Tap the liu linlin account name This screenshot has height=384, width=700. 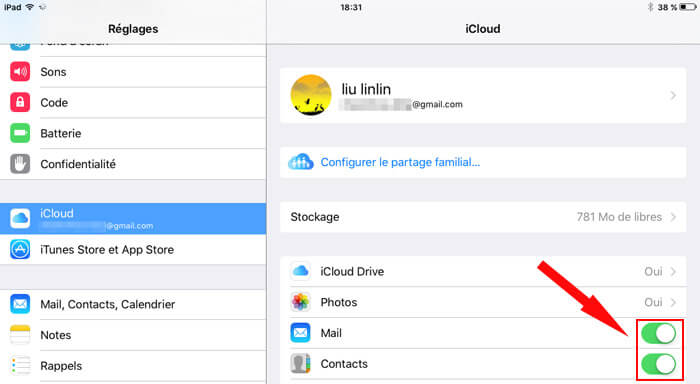click(x=366, y=89)
